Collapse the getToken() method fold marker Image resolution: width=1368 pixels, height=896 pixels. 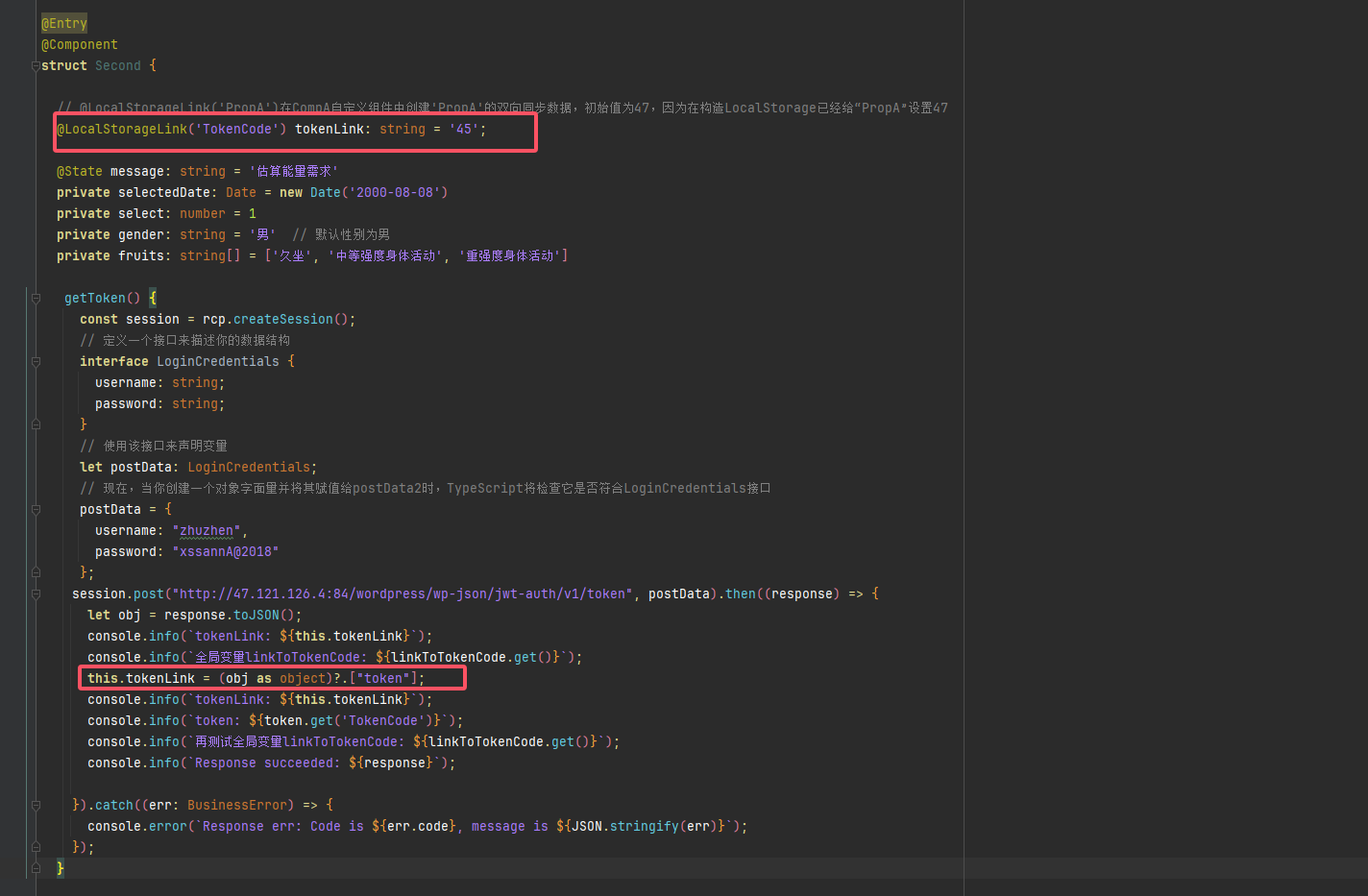pyautogui.click(x=36, y=298)
